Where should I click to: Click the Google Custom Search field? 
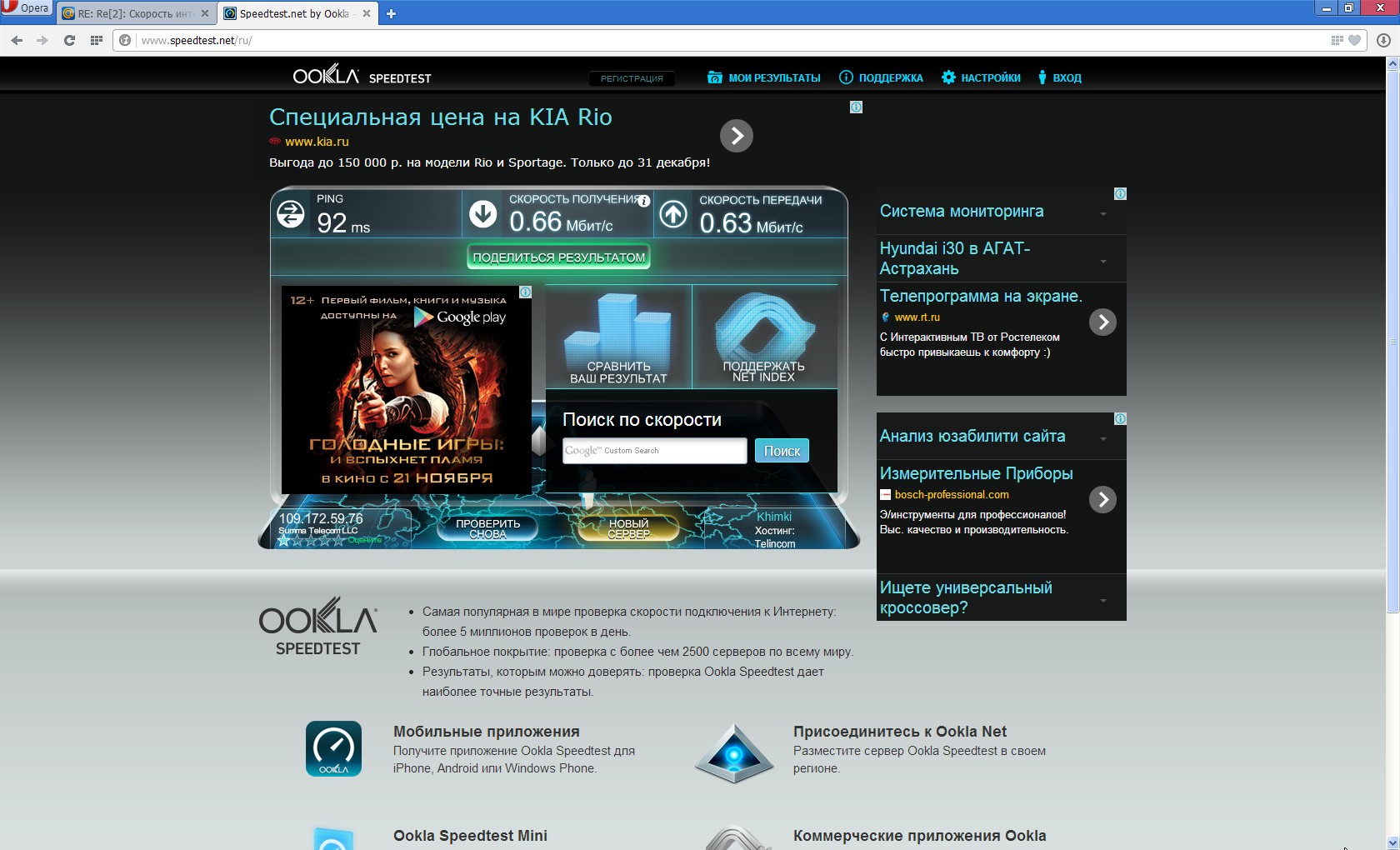[654, 451]
